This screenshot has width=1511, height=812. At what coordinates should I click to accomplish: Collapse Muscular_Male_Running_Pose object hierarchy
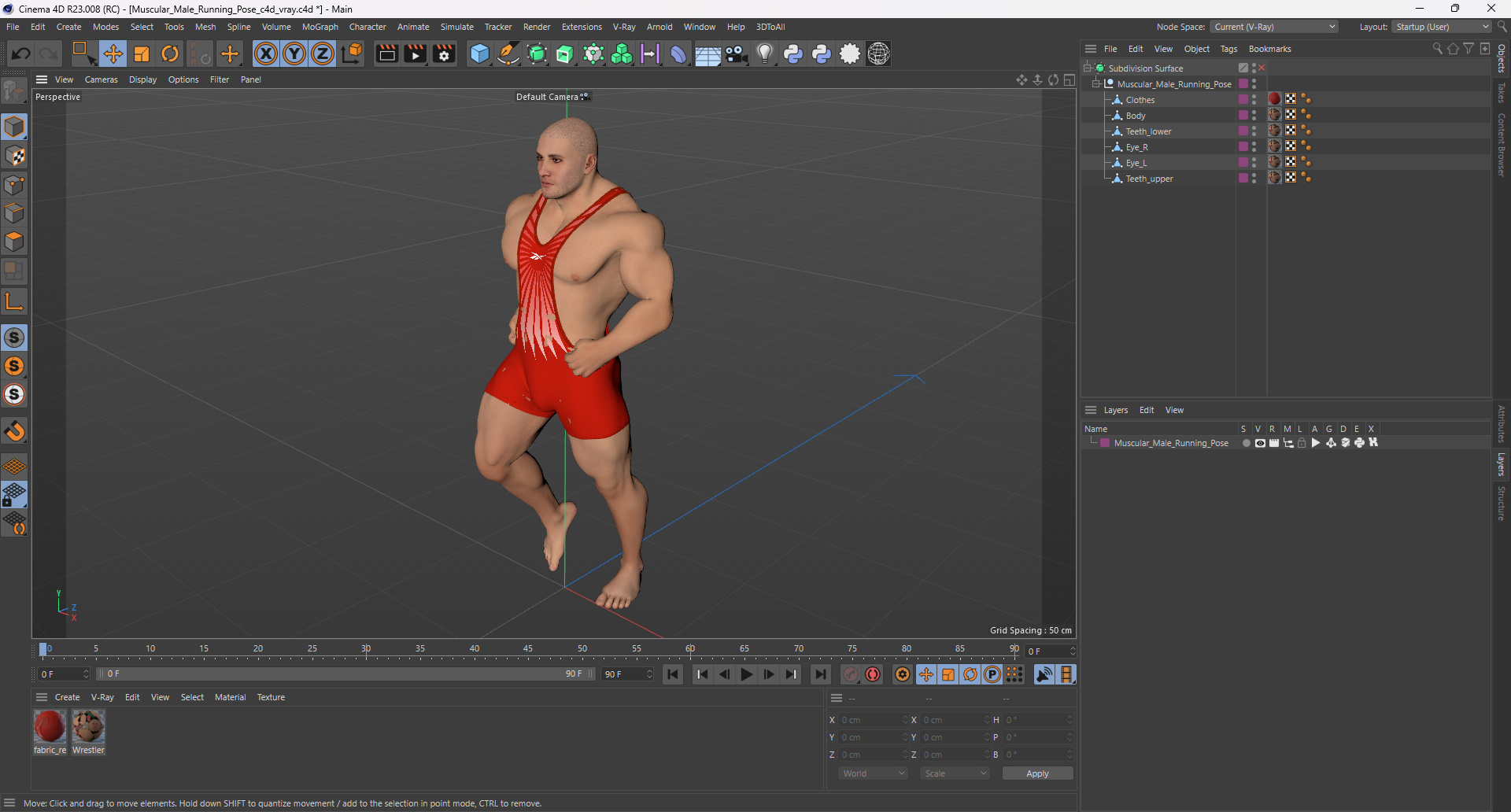tap(1095, 84)
